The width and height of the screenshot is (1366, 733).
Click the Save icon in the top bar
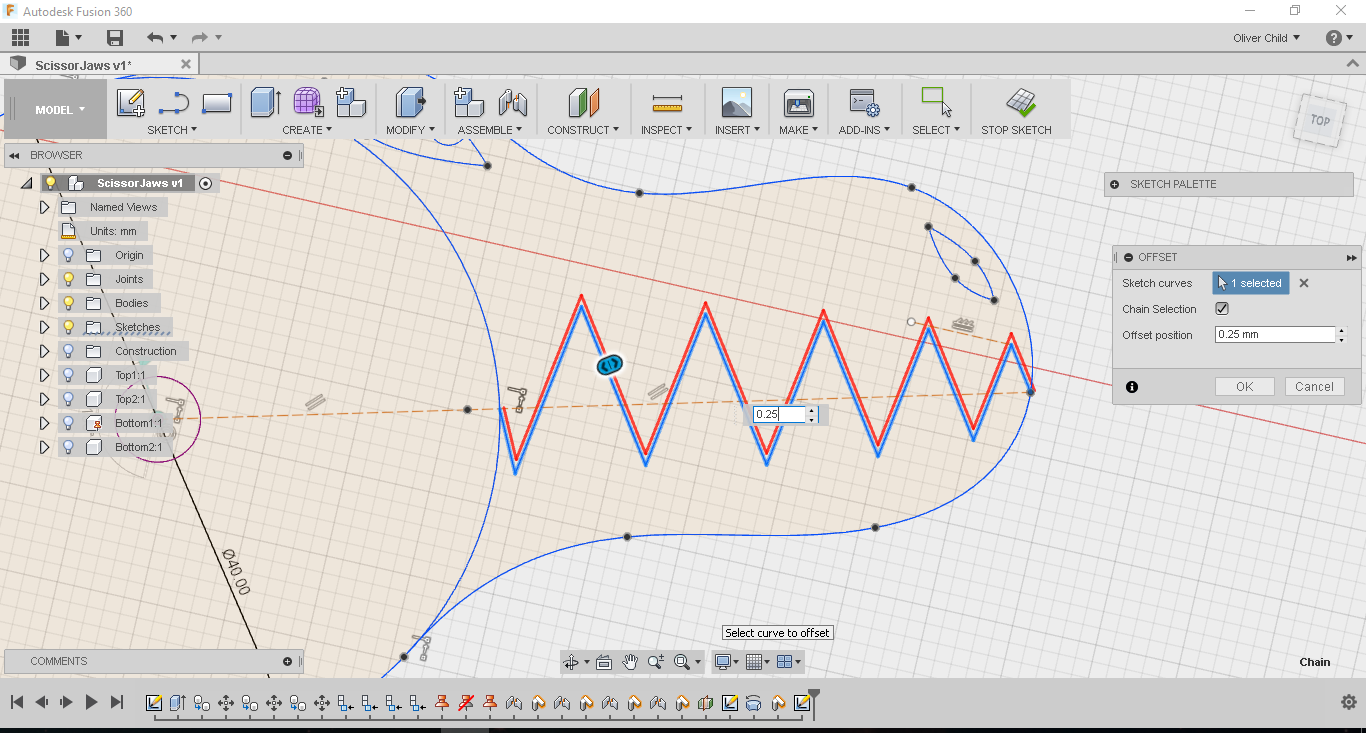click(x=115, y=38)
